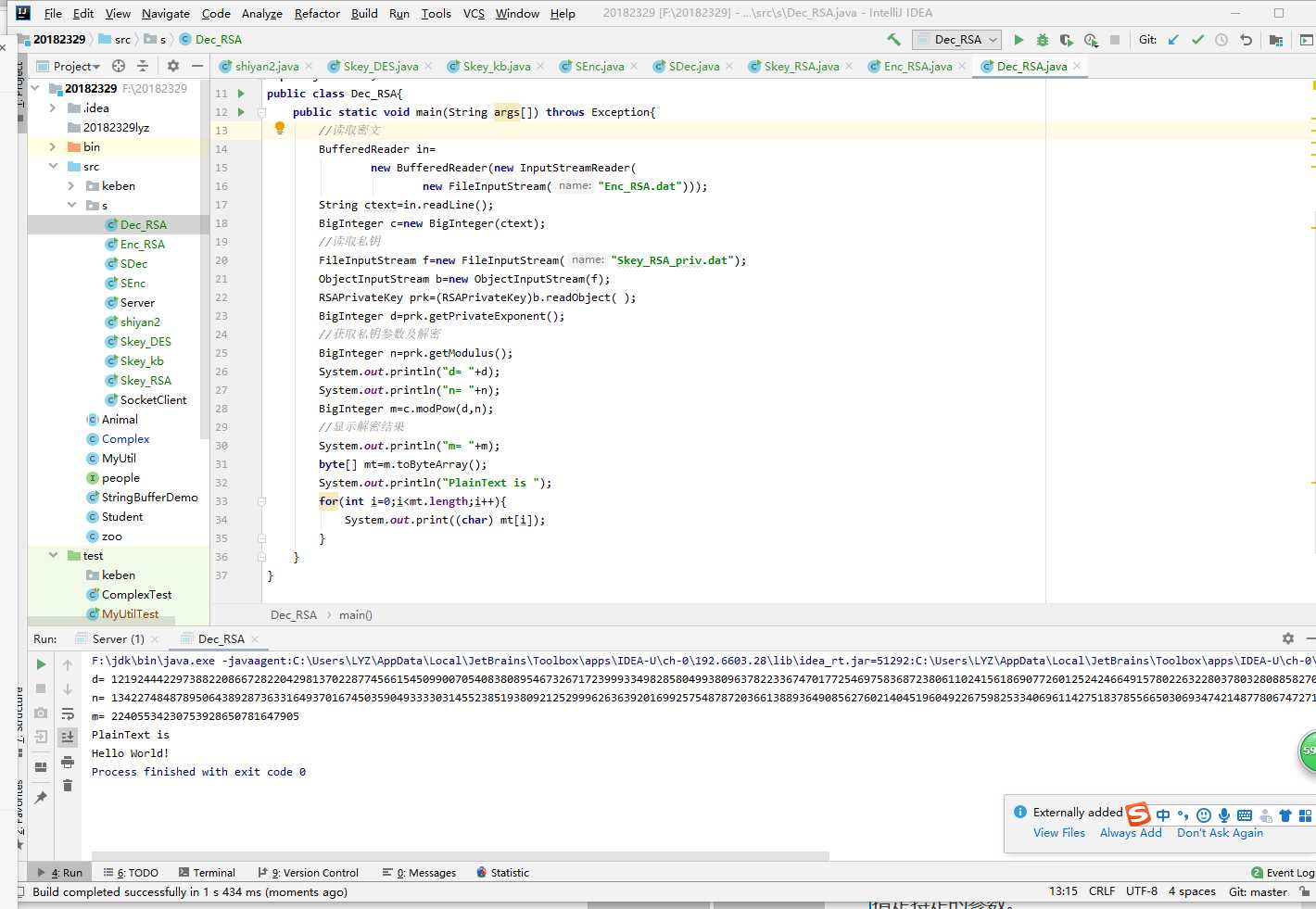Revert changes with the Git rollback arrow
The image size is (1316, 909).
click(1246, 40)
